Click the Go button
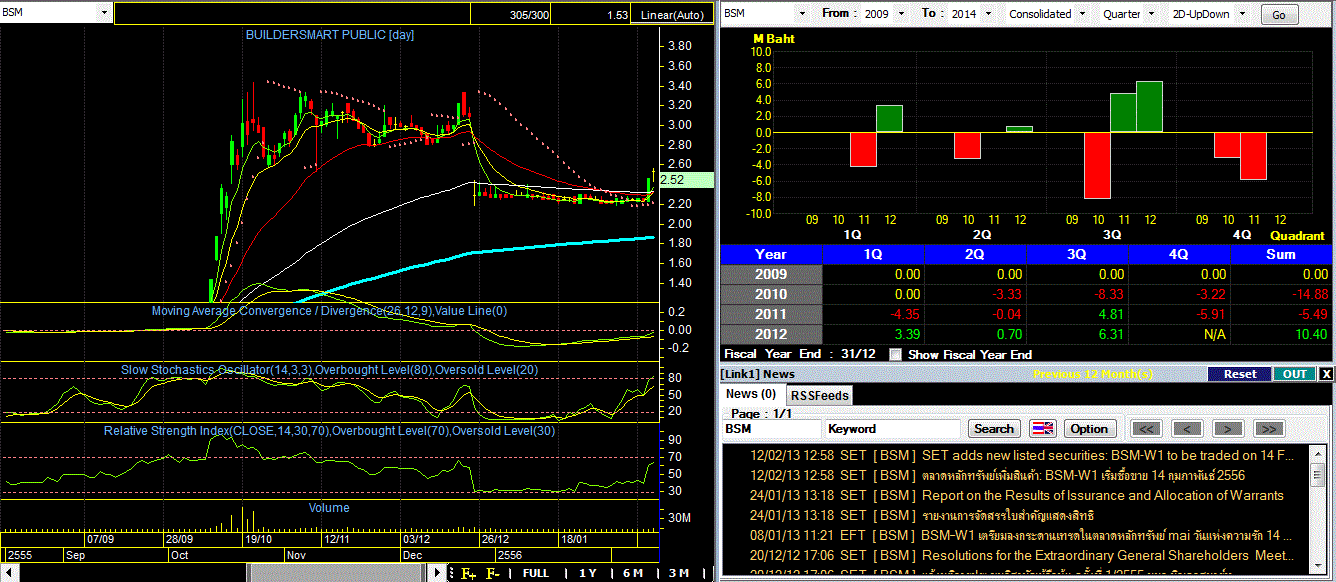Screen dimensions: 1336x582 (1279, 15)
